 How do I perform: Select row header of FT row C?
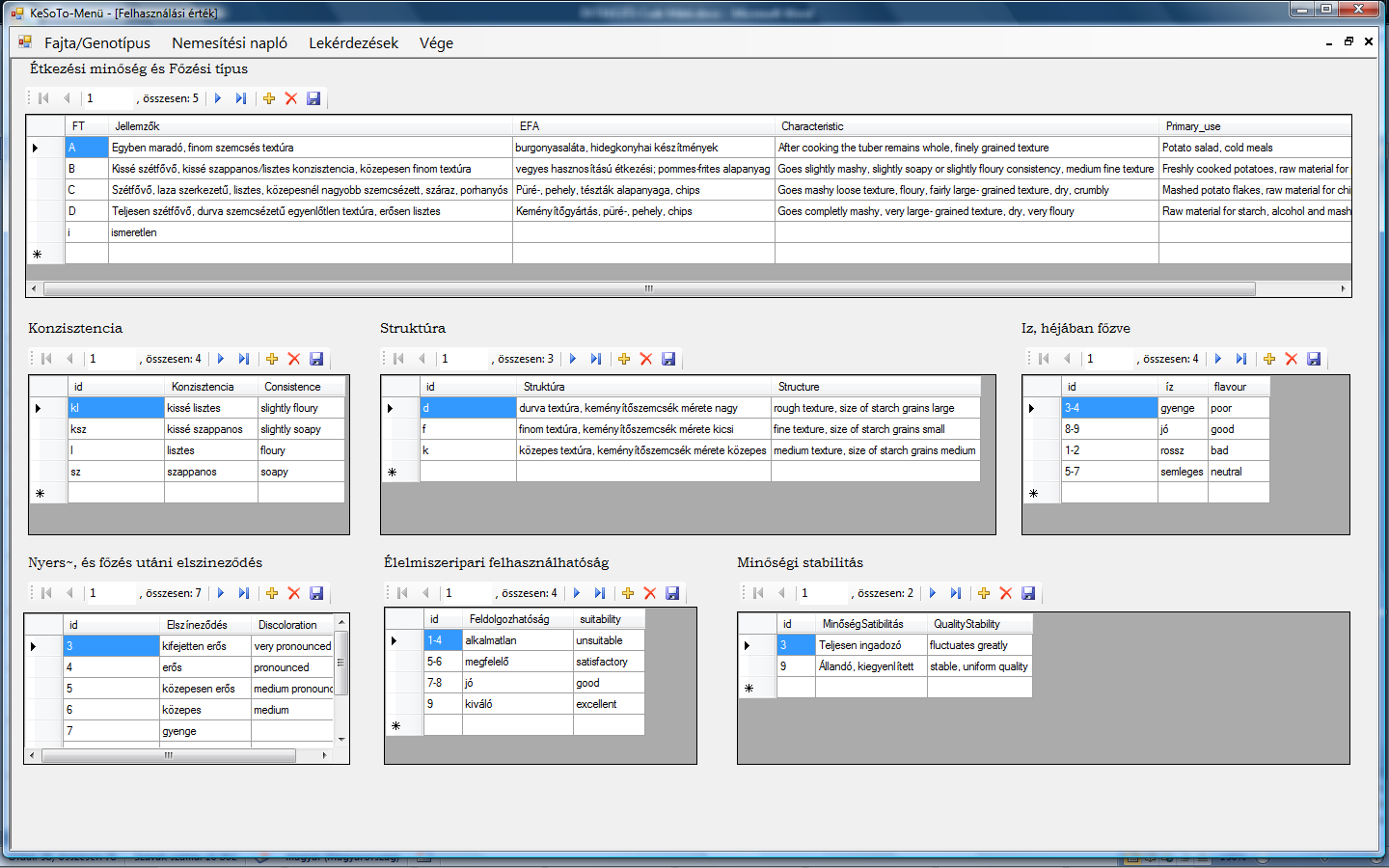click(x=45, y=190)
